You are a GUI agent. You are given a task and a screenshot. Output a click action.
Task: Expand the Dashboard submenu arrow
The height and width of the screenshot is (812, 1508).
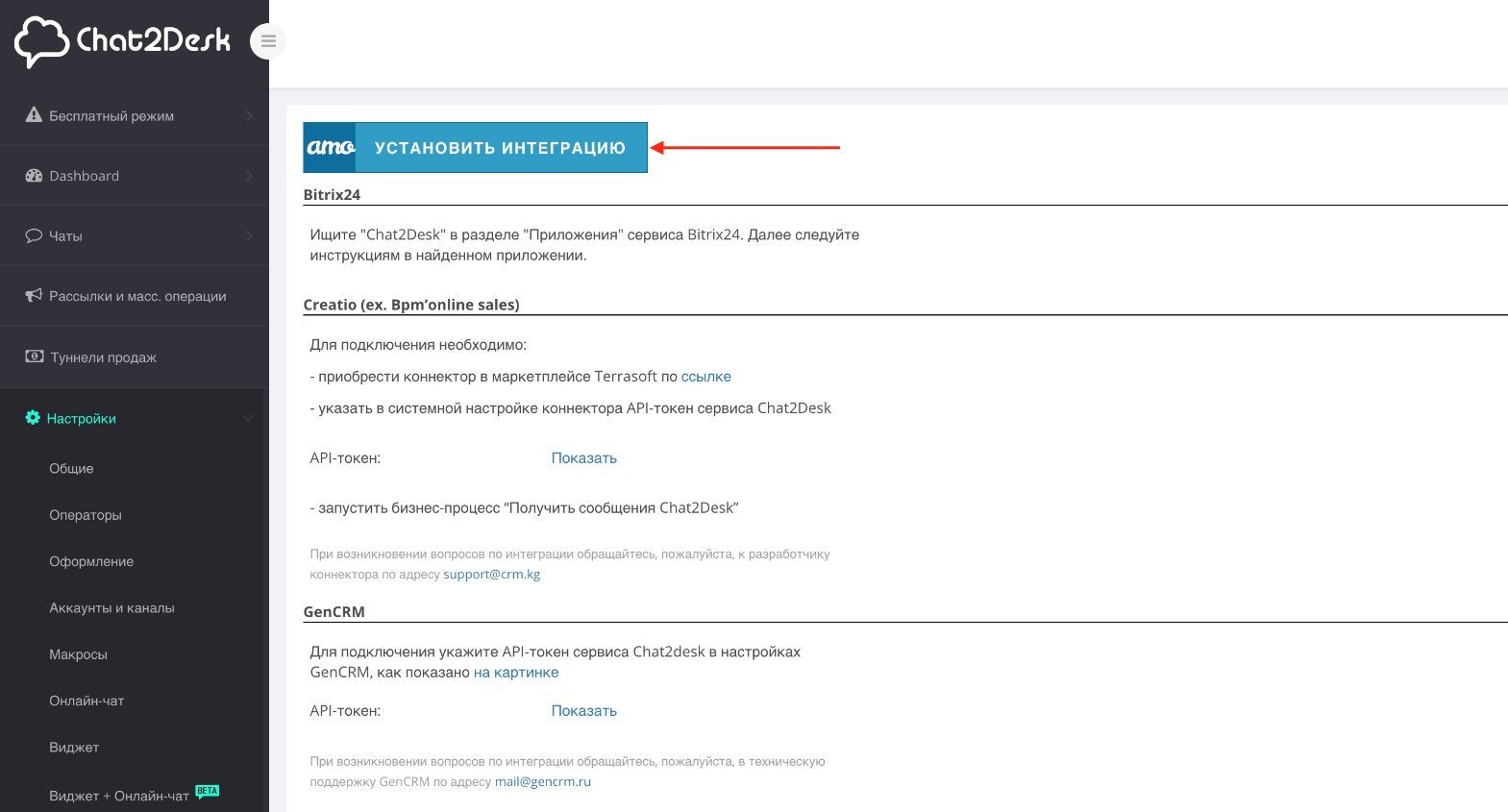[x=249, y=176]
